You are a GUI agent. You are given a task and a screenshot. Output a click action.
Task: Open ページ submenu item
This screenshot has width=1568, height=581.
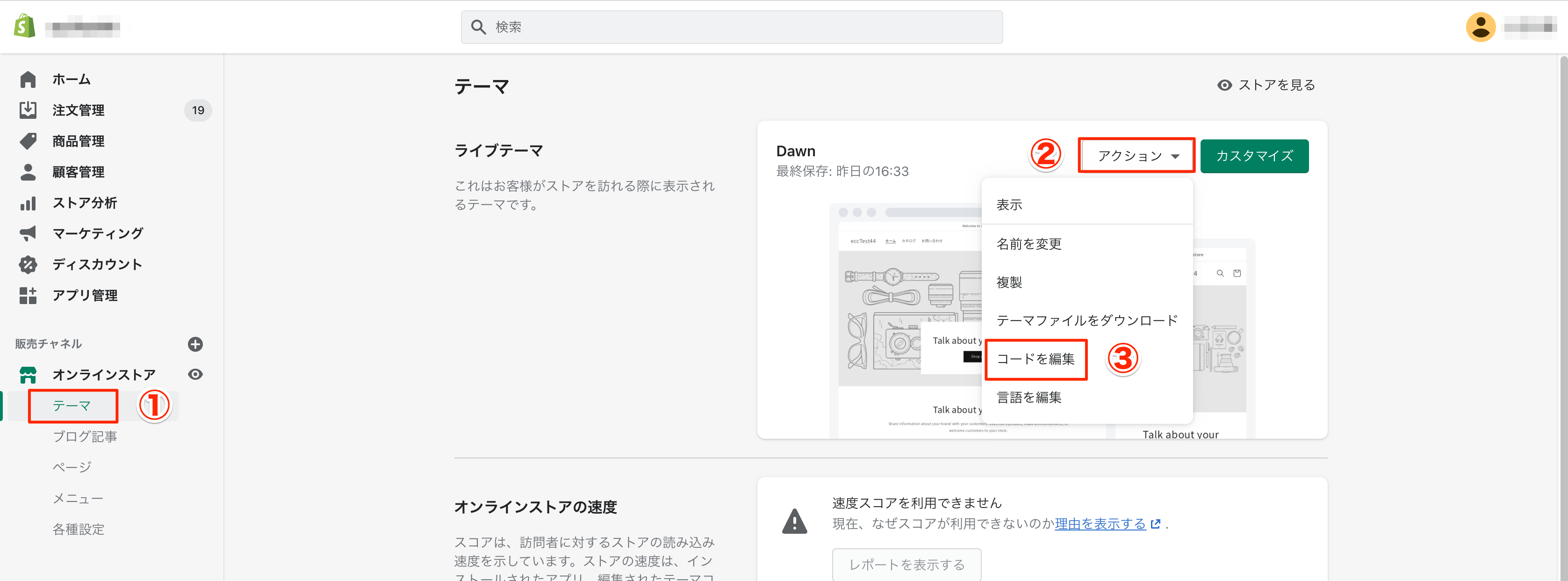coord(71,467)
